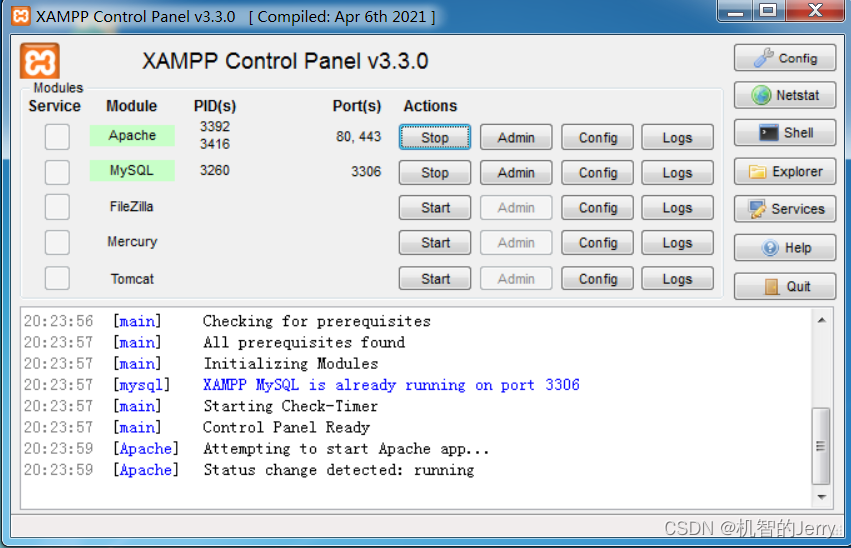The height and width of the screenshot is (548, 851).
Task: Click log line 'Initializing Modules'
Action: [290, 364]
